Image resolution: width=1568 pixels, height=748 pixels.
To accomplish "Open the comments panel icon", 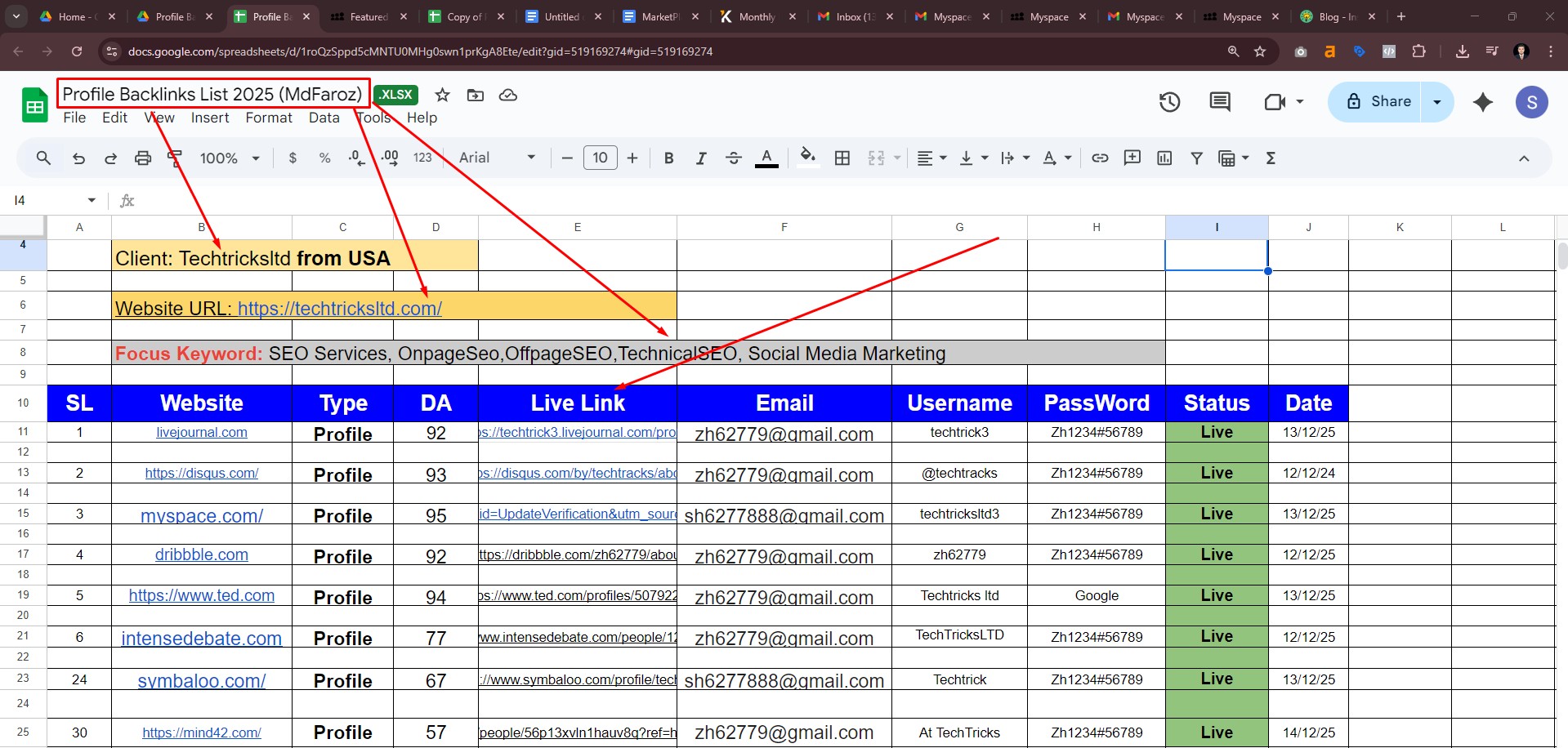I will 1220,102.
